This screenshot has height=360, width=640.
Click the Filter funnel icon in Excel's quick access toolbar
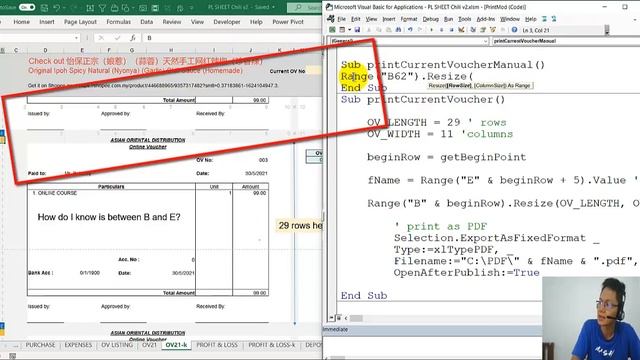(x=102, y=7)
